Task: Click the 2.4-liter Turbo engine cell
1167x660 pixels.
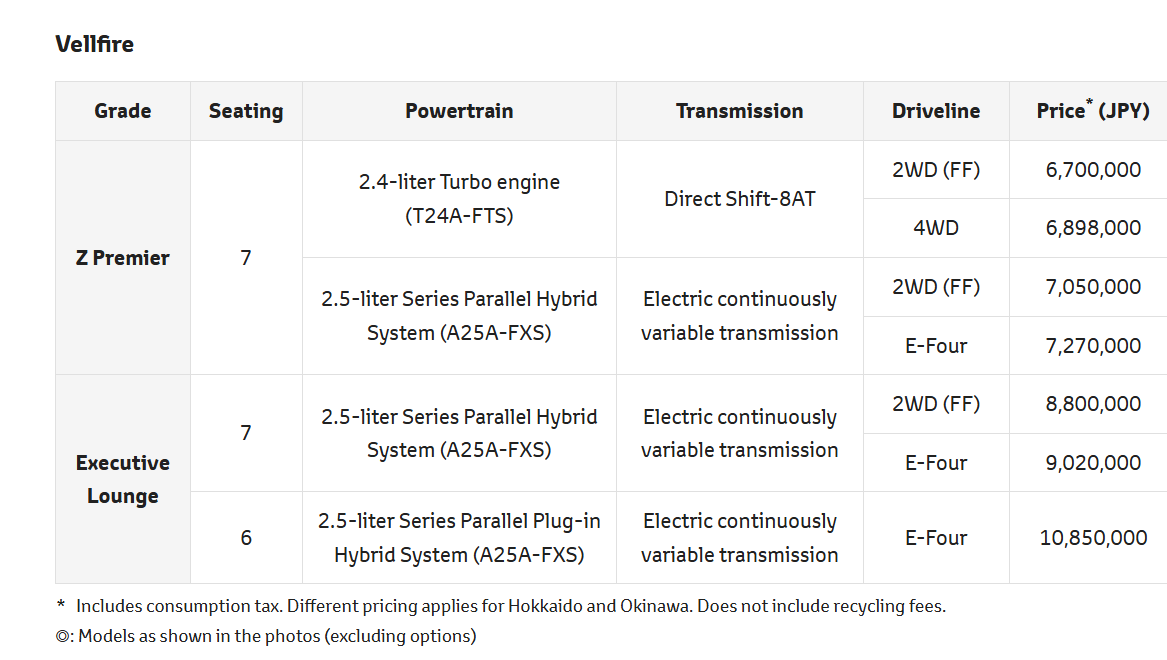Action: pos(459,199)
